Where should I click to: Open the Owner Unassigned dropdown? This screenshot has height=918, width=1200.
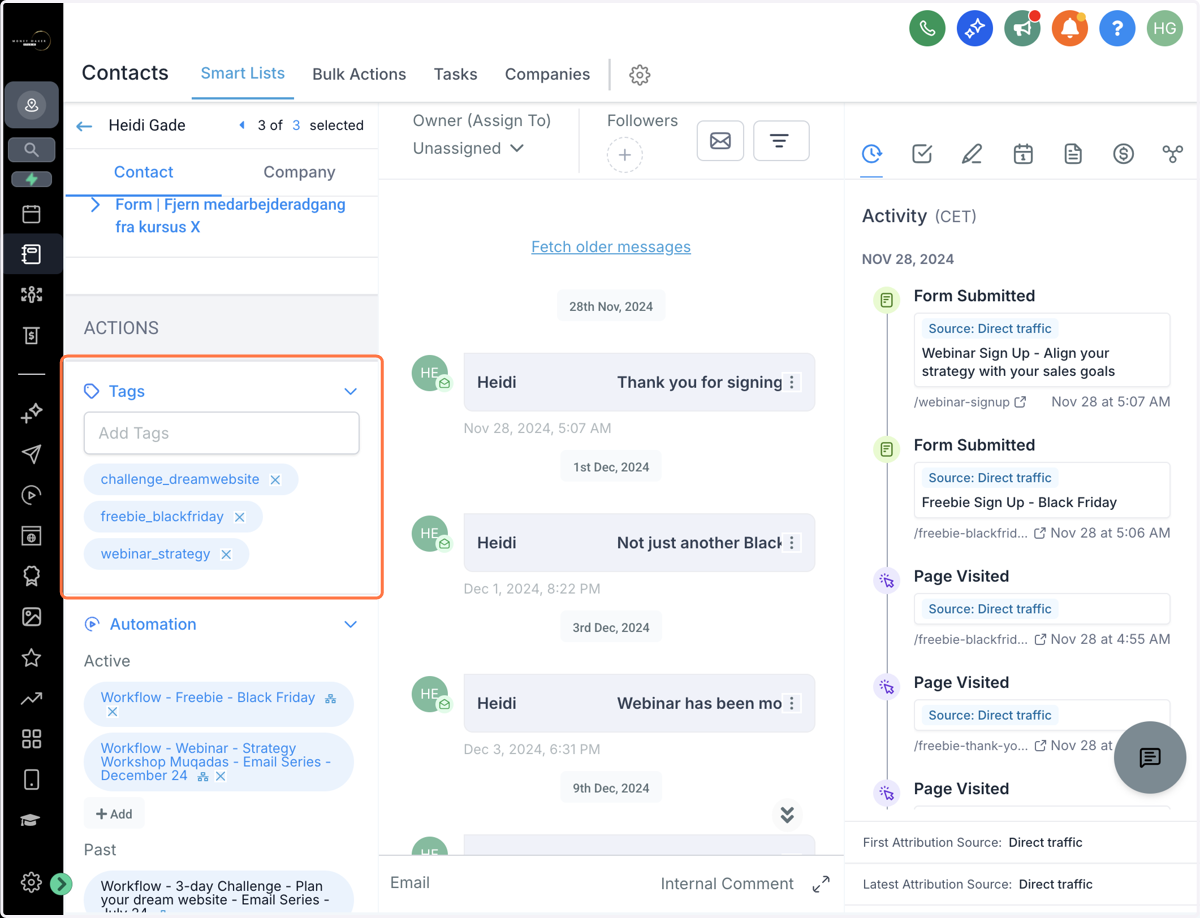point(469,148)
